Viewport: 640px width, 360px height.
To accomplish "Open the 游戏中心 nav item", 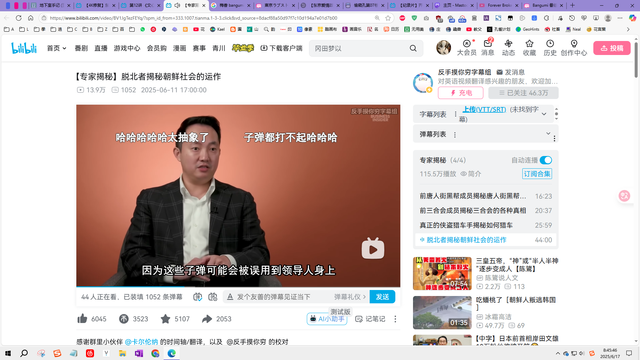I will point(127,48).
